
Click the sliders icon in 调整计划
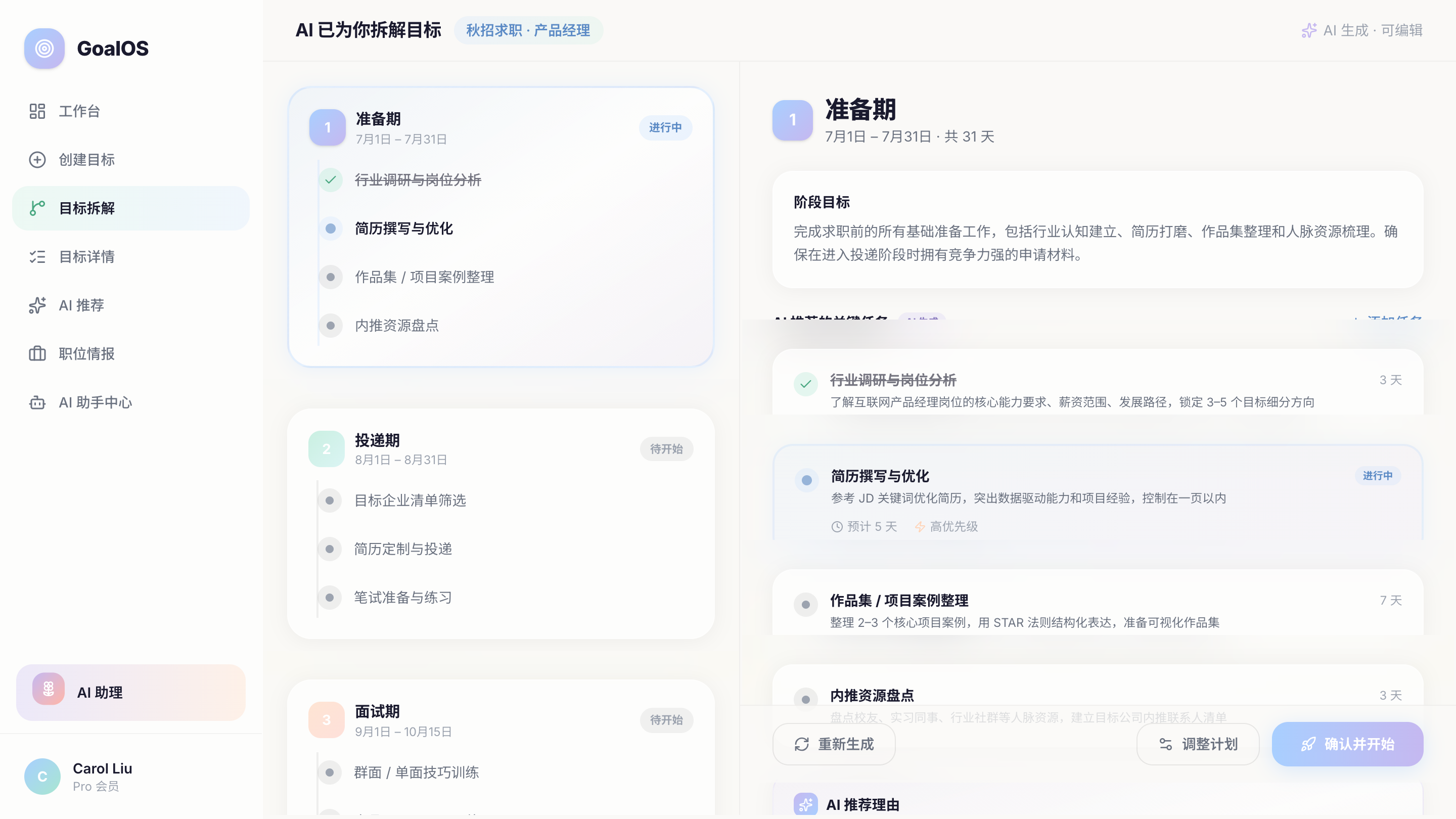pyautogui.click(x=1165, y=744)
